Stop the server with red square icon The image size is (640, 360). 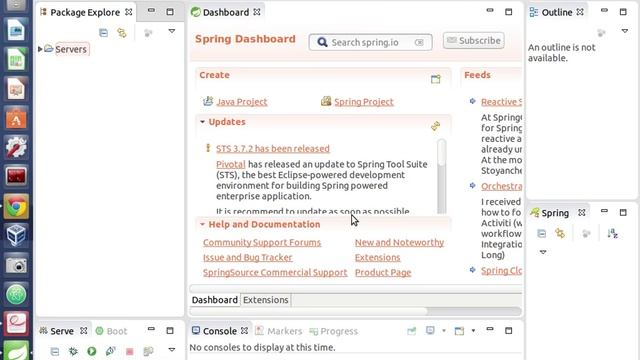[x=129, y=351]
